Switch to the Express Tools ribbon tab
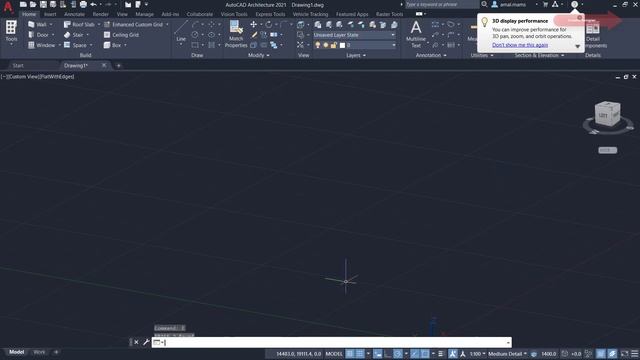640x360 pixels. (x=270, y=14)
